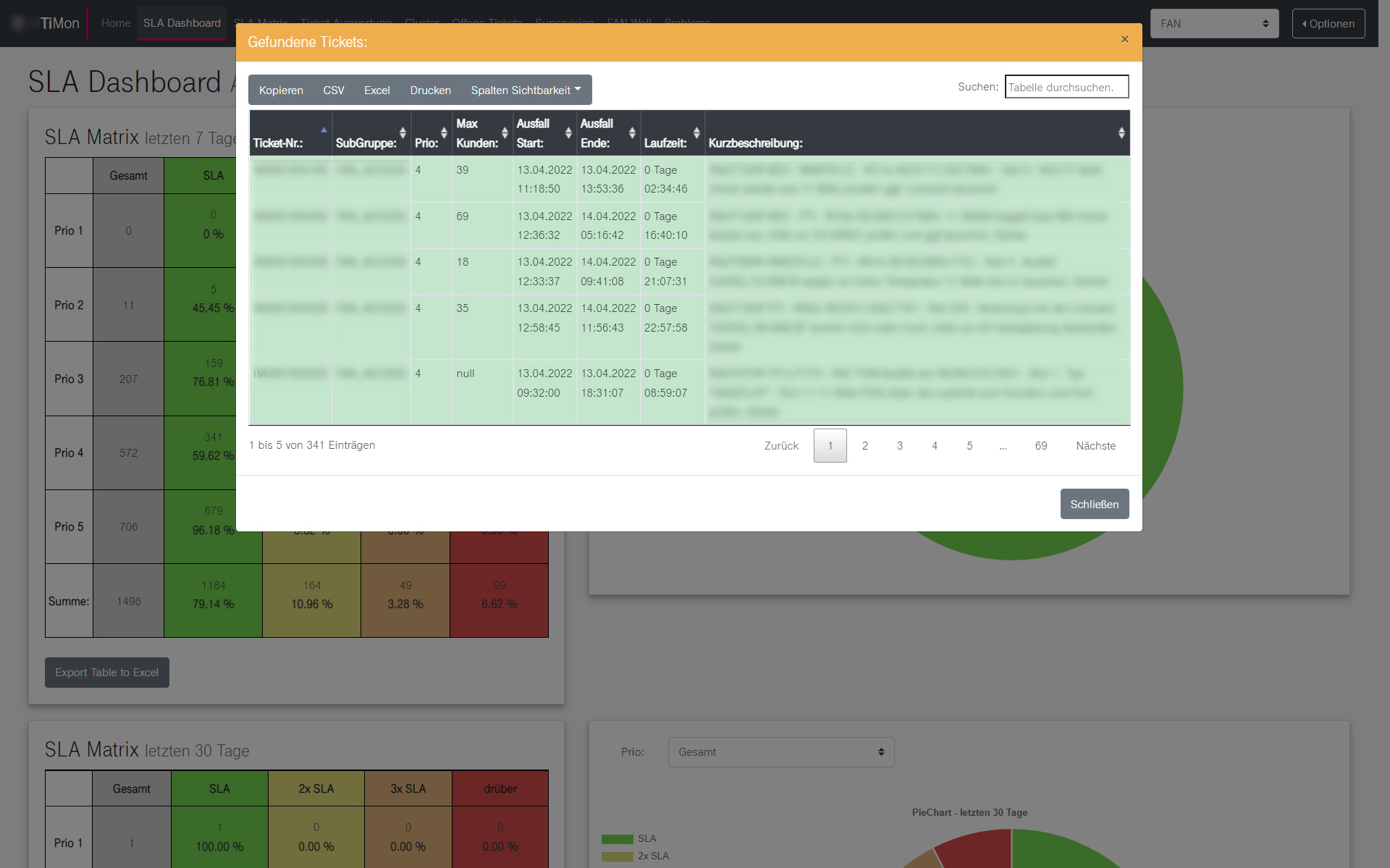Click Laufzeit cell 02:34:46
The width and height of the screenshot is (1390, 868).
click(673, 180)
